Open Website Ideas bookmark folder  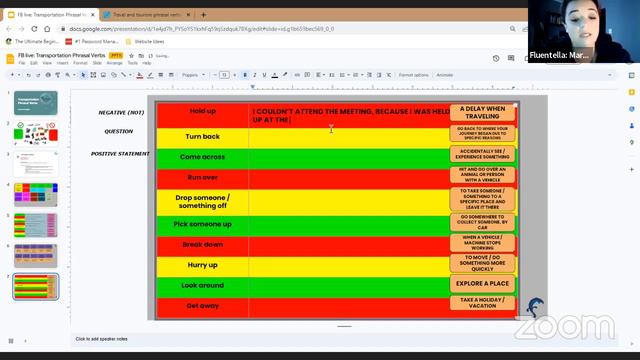click(x=145, y=42)
